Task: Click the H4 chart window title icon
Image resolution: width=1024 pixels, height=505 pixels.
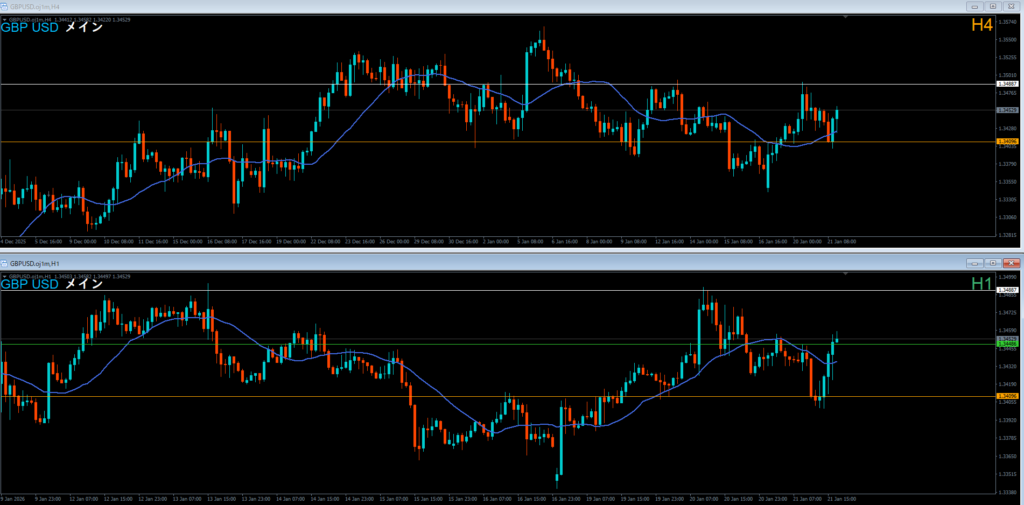Action: (x=5, y=5)
